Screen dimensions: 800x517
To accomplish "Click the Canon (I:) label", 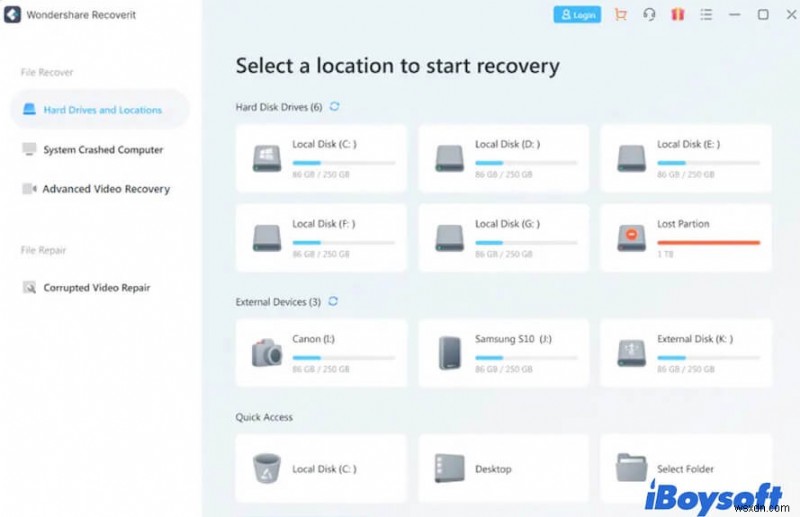I will tap(313, 339).
